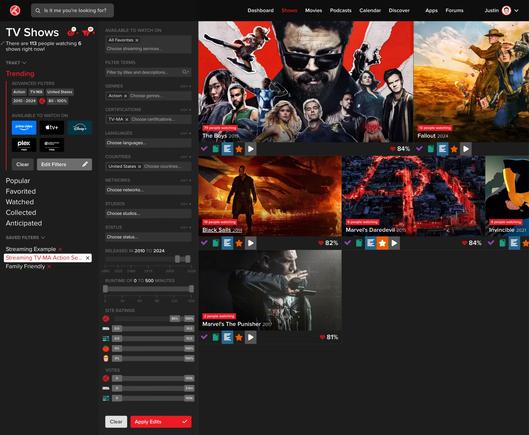Toggle the Apple TV+ streaming service tile

click(x=52, y=128)
